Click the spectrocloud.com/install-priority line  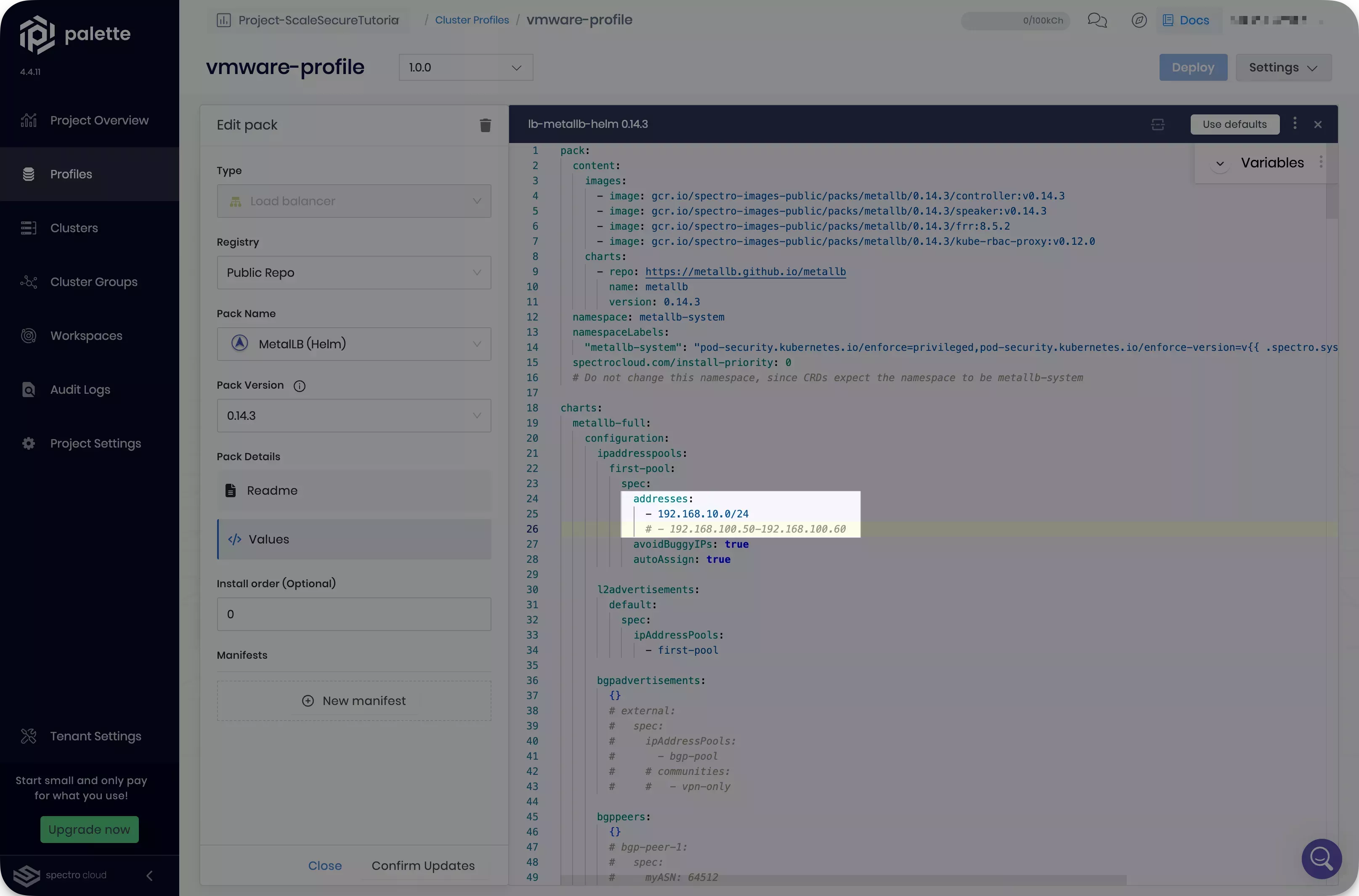pyautogui.click(x=682, y=362)
